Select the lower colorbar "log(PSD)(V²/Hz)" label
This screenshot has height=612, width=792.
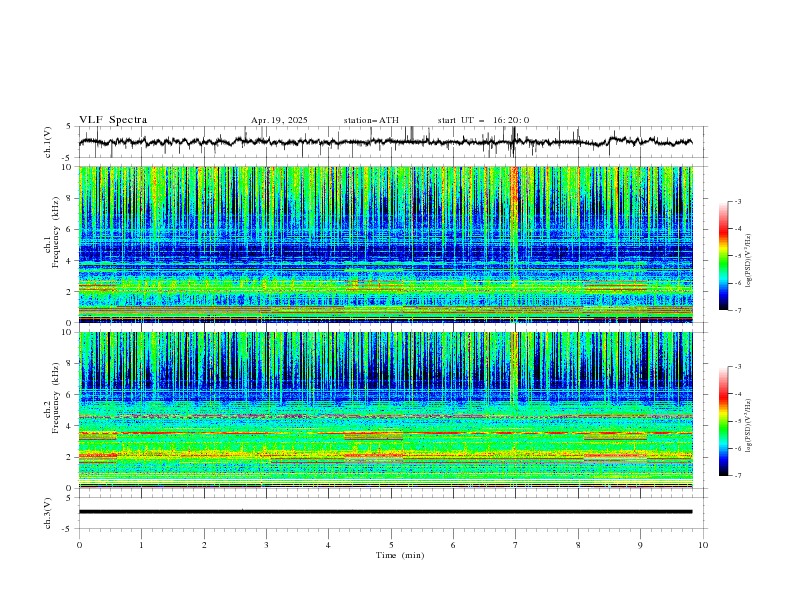(748, 425)
